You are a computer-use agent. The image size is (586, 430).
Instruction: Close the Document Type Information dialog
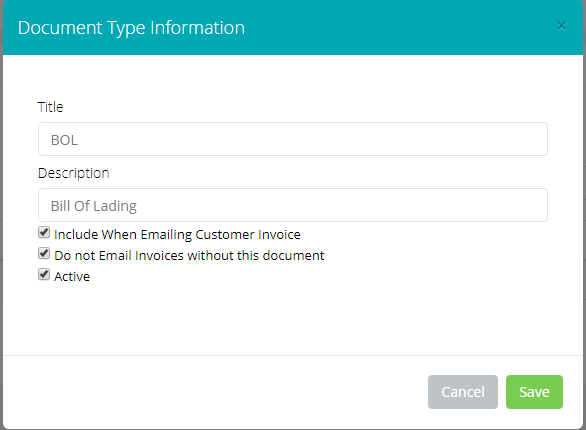pyautogui.click(x=561, y=26)
